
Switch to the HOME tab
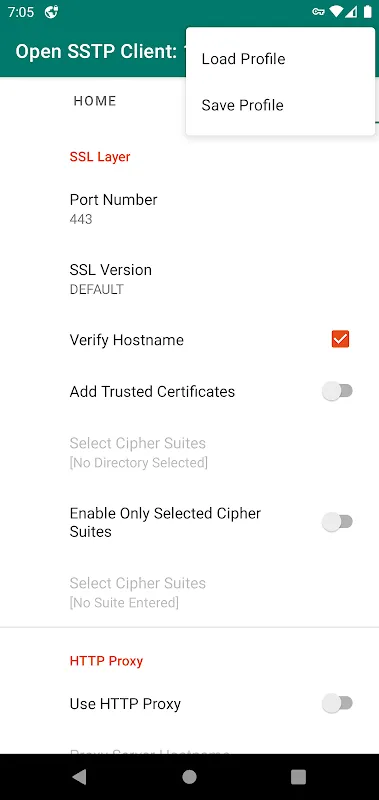click(x=95, y=101)
